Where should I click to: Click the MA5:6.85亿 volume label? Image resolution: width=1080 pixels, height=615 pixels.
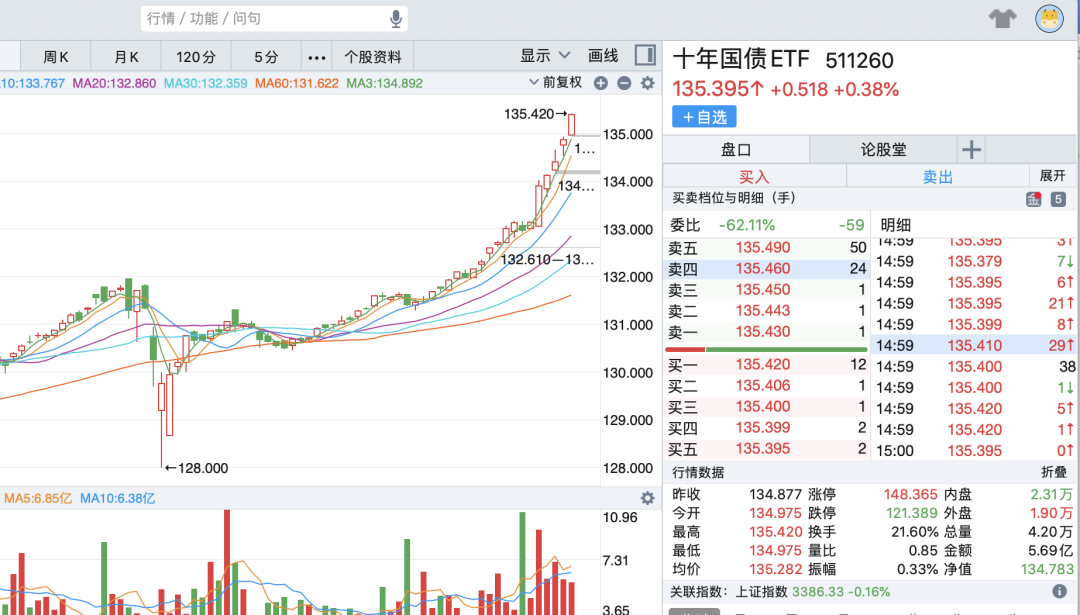pos(38,498)
